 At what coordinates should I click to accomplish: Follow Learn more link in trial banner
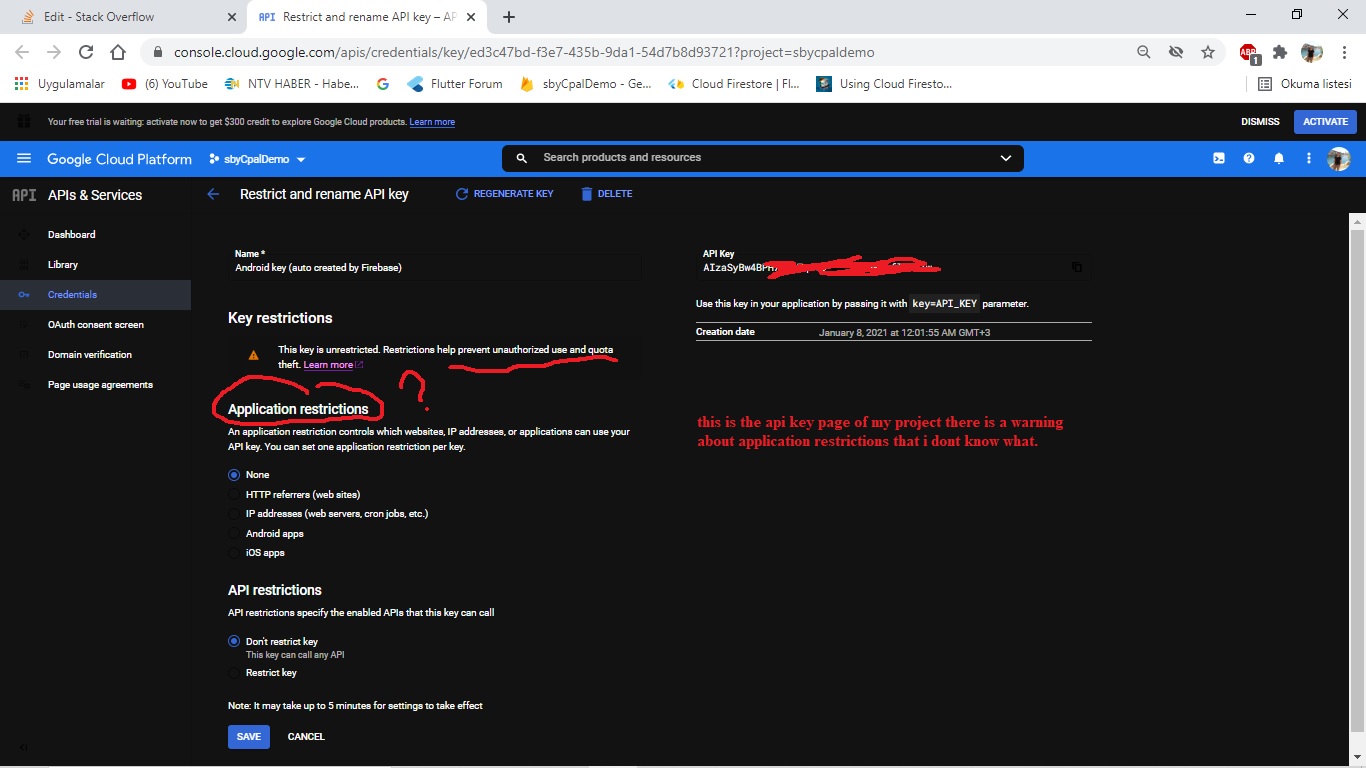[432, 122]
